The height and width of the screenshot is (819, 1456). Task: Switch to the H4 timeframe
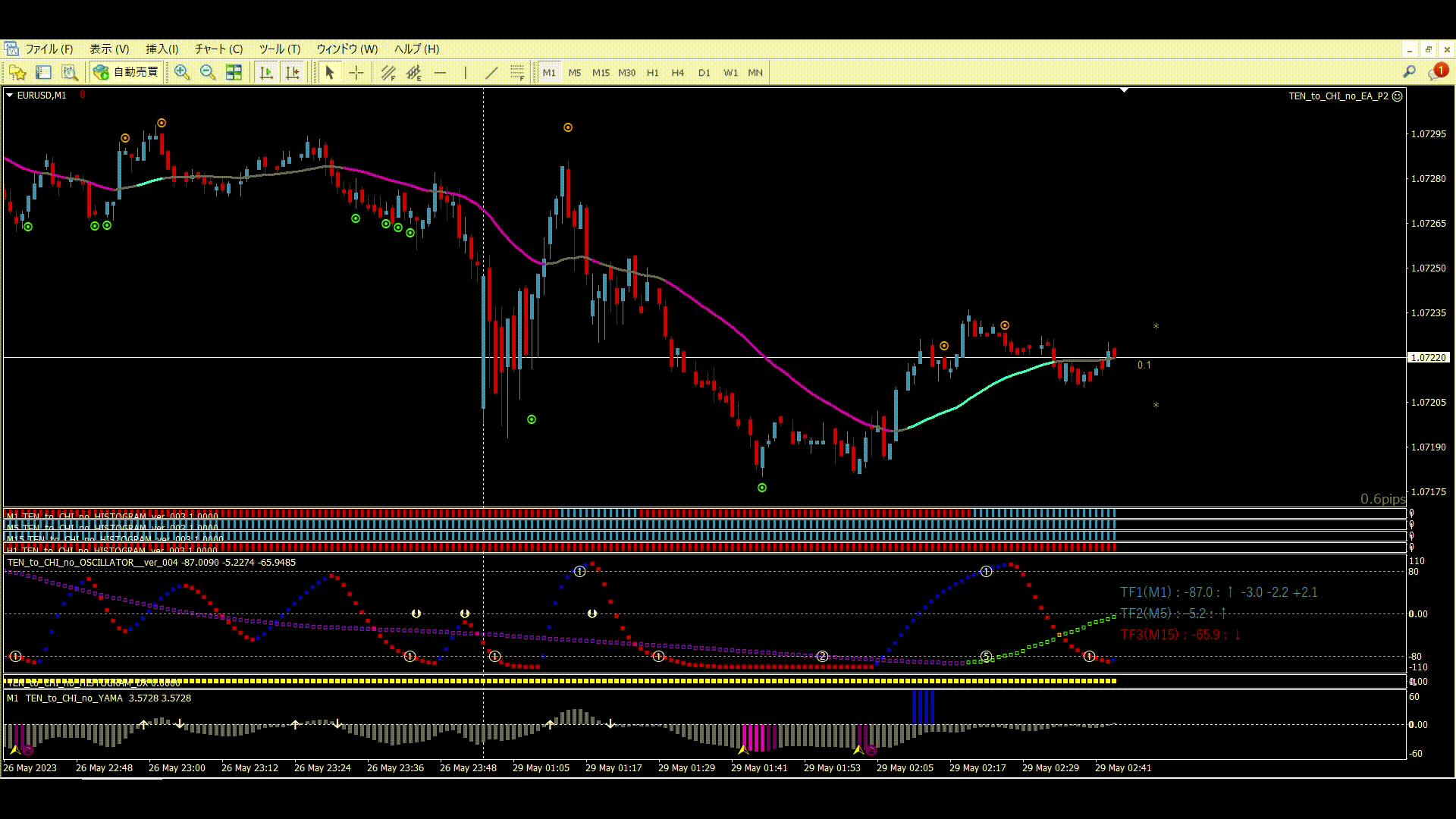point(677,73)
